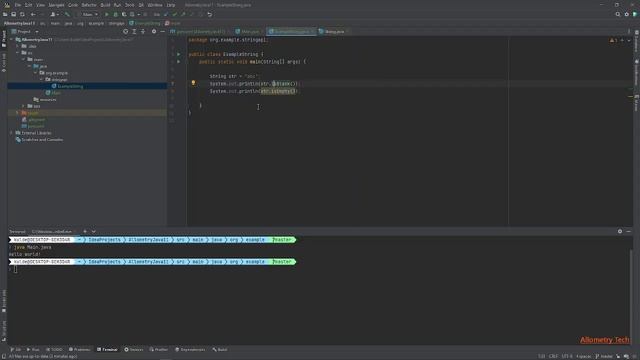Open the Git tool window button
Viewport: 640px width, 360px height.
pos(16,349)
